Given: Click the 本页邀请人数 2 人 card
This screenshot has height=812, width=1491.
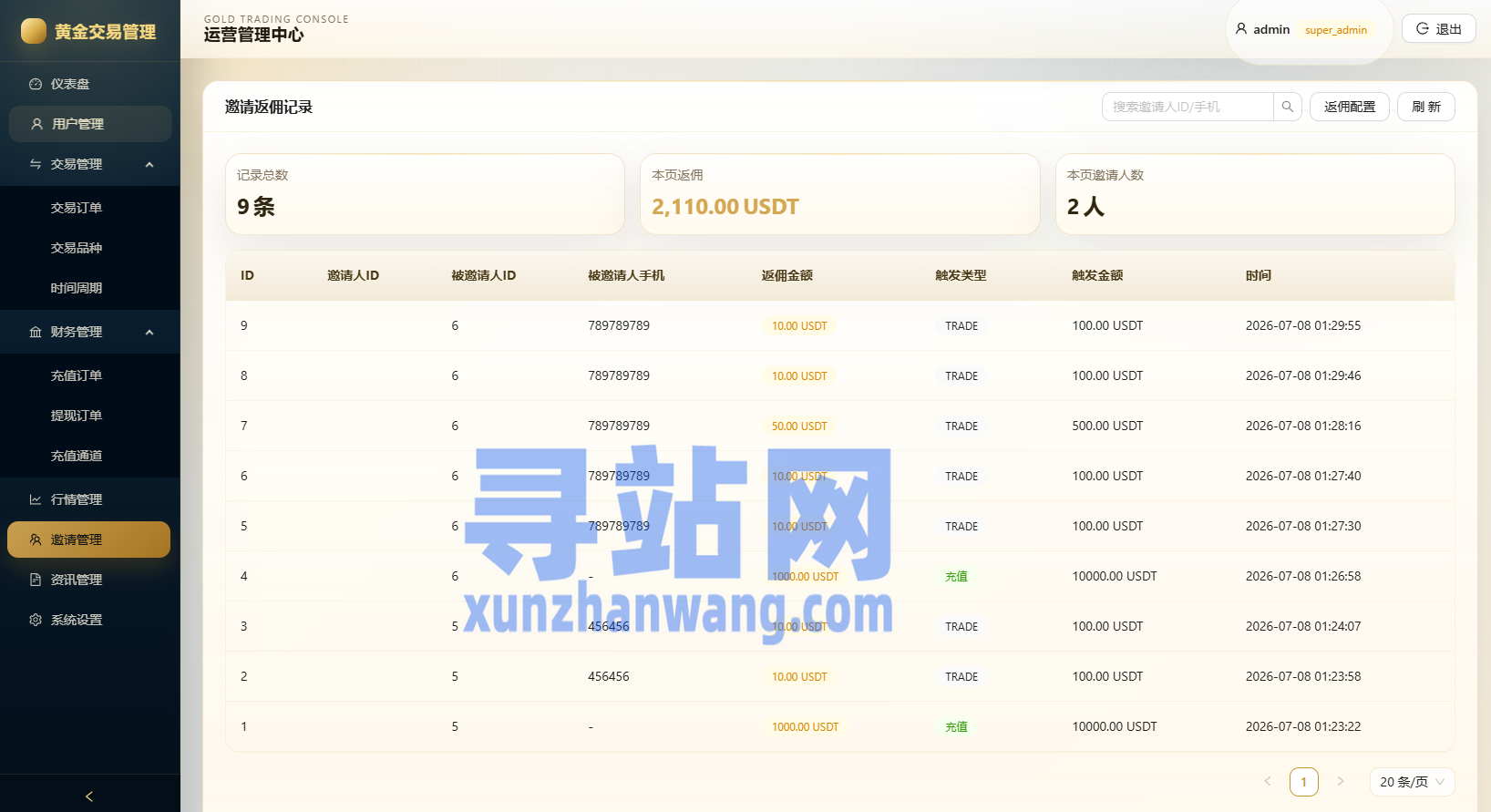Looking at the screenshot, I should tap(1255, 194).
